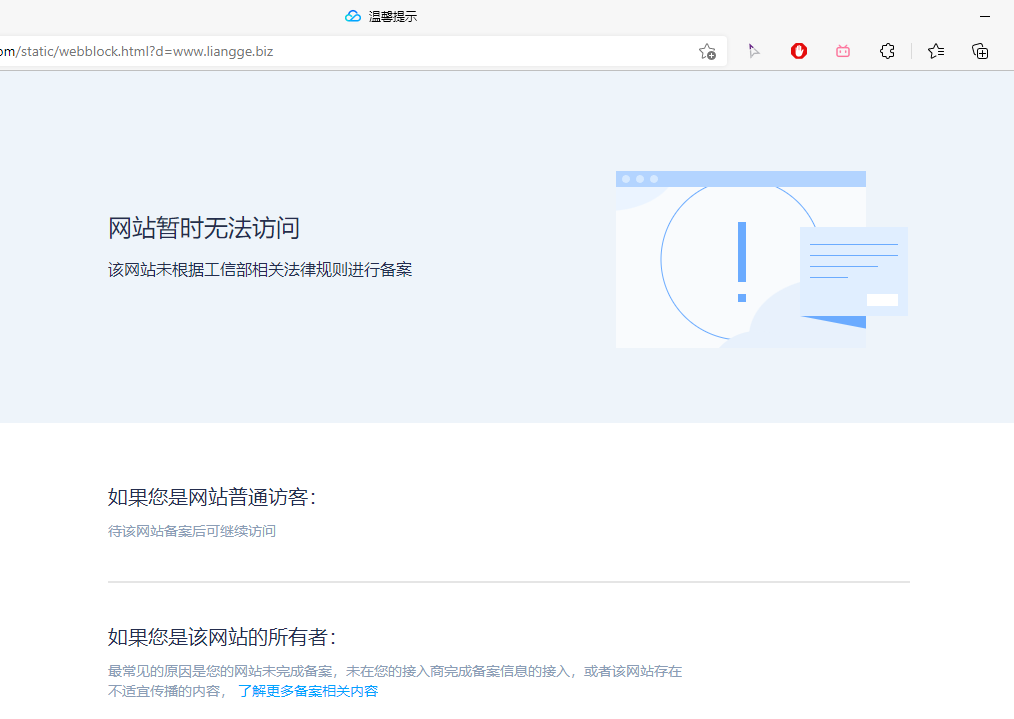The image size is (1014, 719).
Task: Click the AdBlock stop-hand extension icon
Action: tap(797, 50)
